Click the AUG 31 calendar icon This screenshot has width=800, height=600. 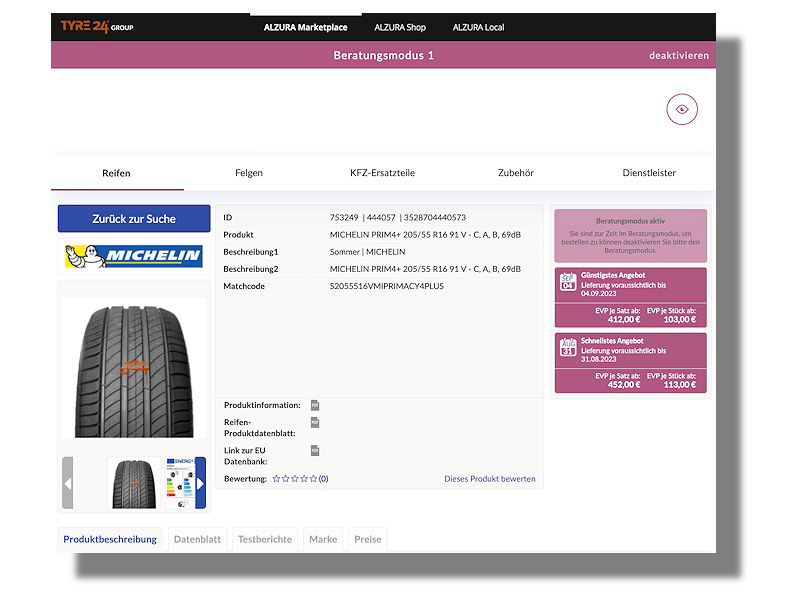(x=568, y=347)
